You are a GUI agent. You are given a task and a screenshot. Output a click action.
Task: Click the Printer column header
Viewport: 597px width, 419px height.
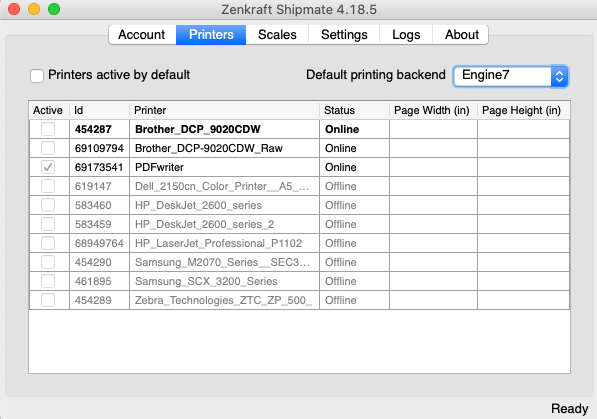[225, 110]
